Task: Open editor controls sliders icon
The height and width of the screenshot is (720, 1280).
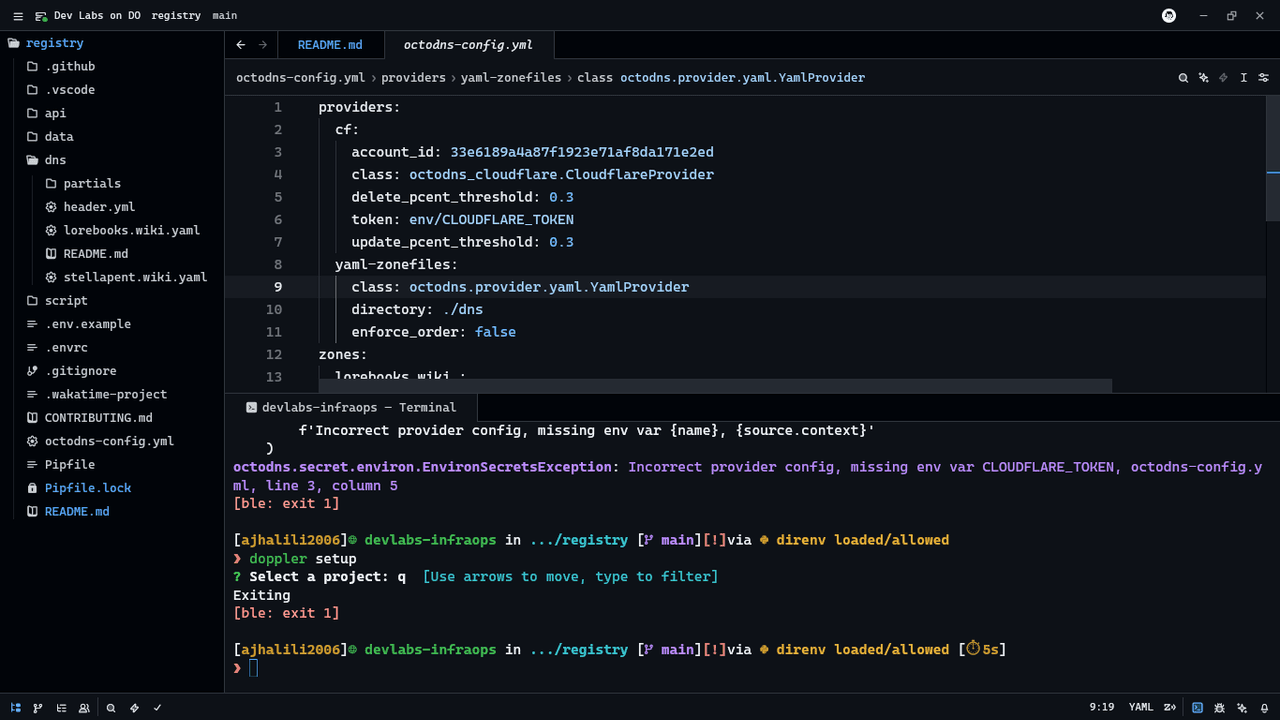Action: click(x=1264, y=78)
